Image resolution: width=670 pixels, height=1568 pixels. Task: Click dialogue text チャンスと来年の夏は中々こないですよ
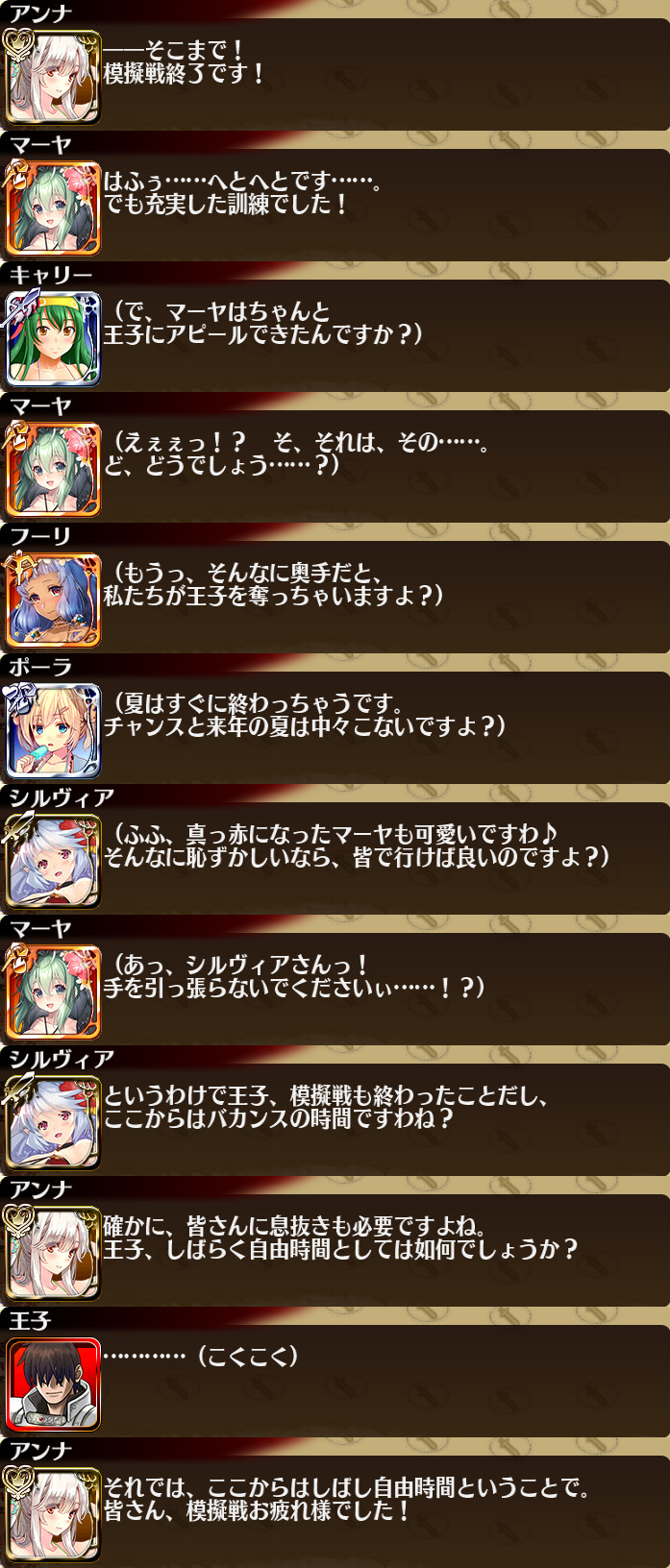click(305, 726)
